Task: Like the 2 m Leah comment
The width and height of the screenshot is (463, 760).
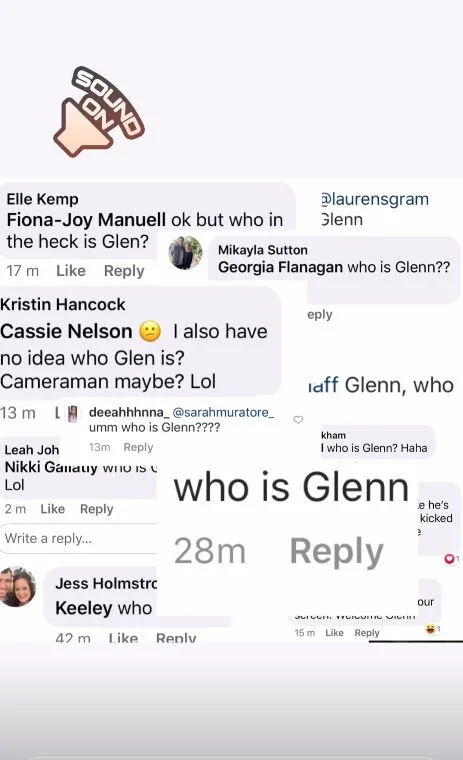Action: point(52,509)
